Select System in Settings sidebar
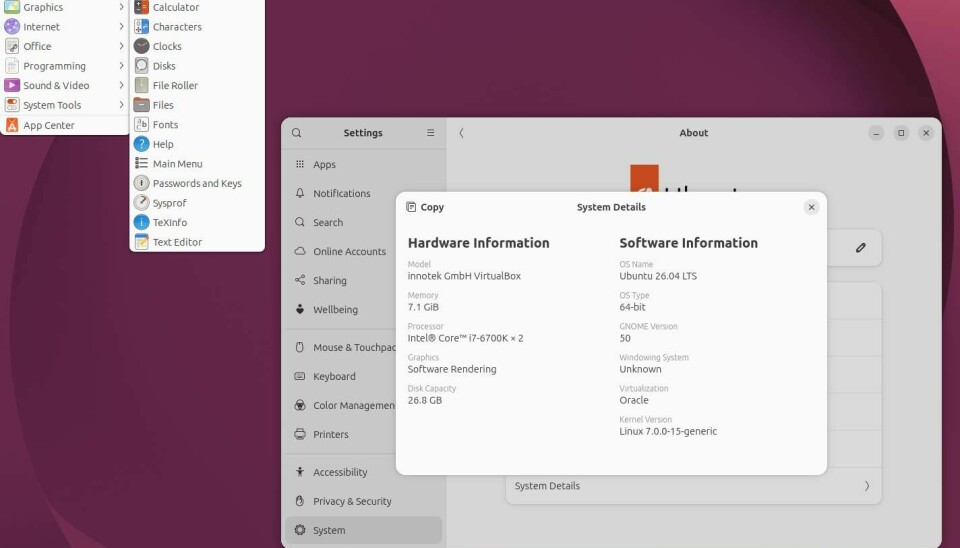Screen dimensions: 960x548 click(364, 530)
